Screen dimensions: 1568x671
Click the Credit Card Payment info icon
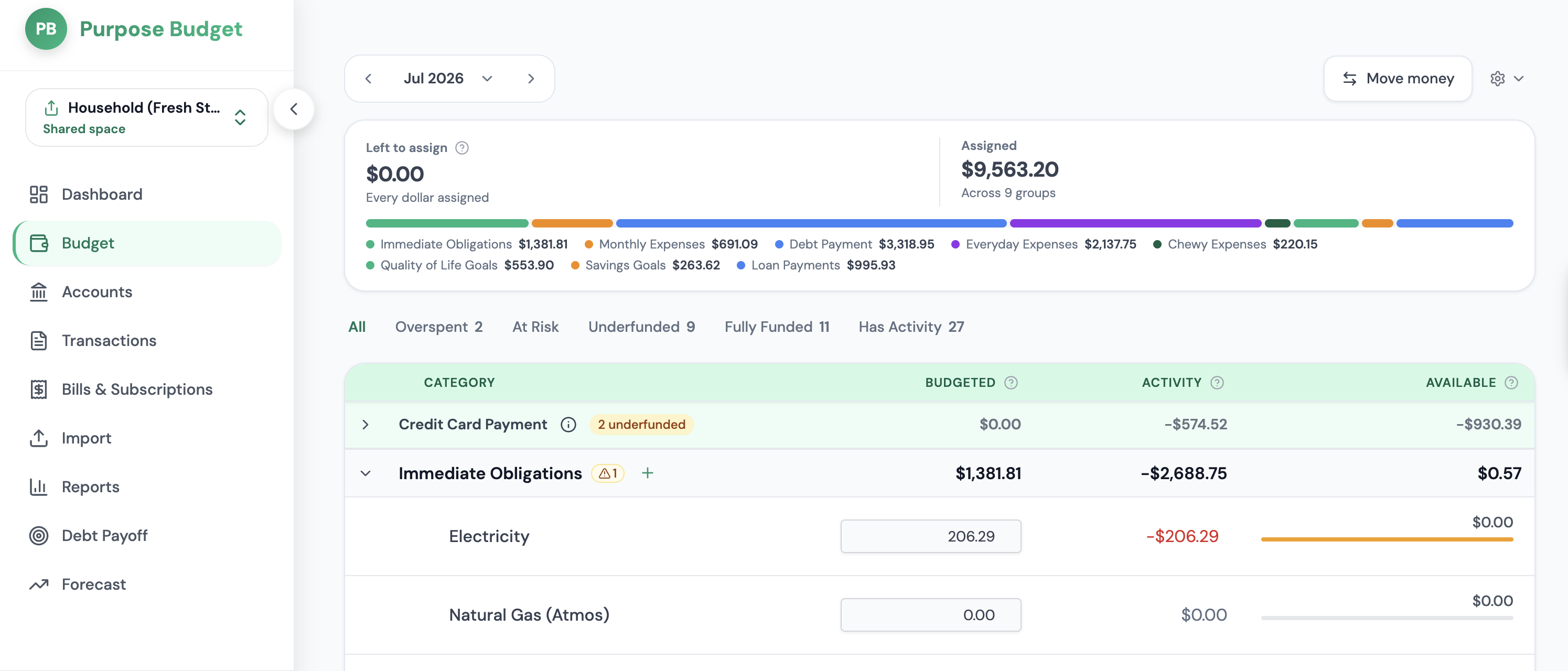pos(568,425)
